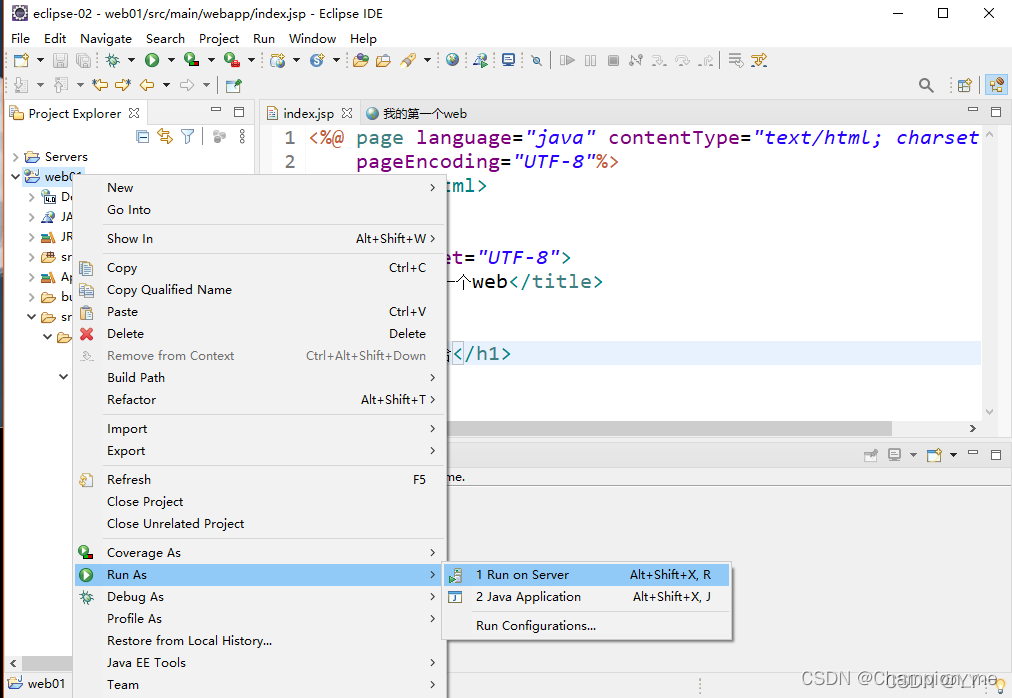The height and width of the screenshot is (698, 1012).
Task: Choose Delete from the context menu
Action: (259, 333)
